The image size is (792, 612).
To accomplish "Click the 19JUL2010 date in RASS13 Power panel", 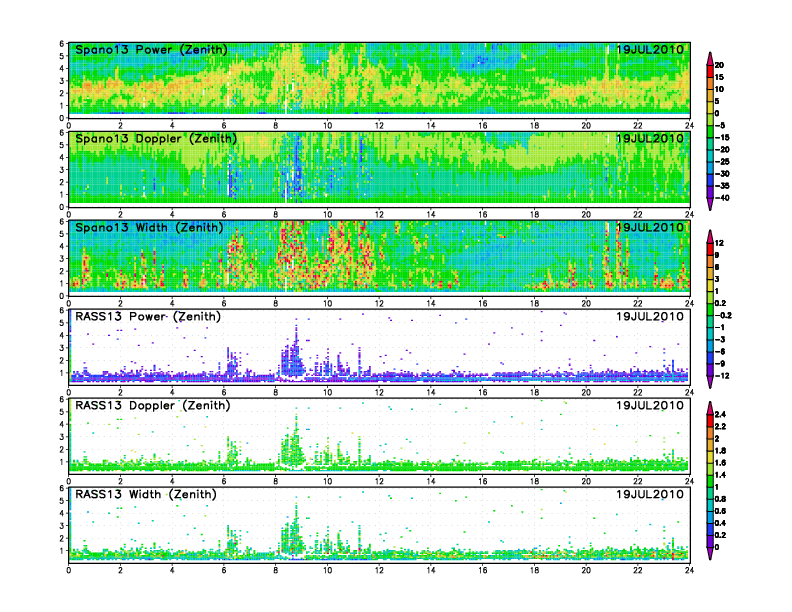I will [x=650, y=316].
